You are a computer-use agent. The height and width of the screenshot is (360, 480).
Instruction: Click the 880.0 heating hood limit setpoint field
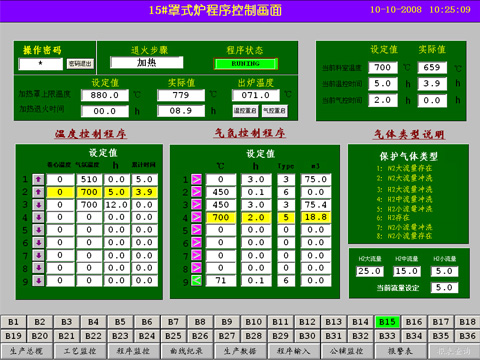[x=105, y=95]
